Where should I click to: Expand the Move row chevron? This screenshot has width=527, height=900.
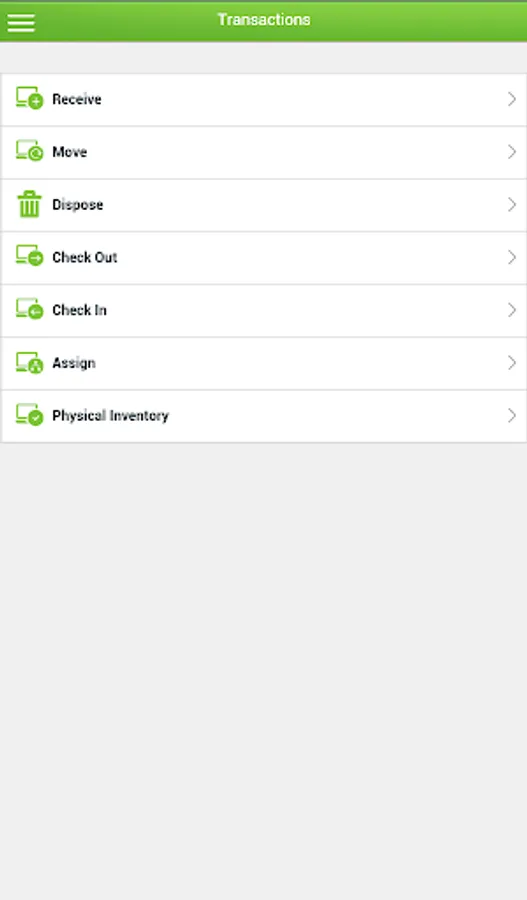pyautogui.click(x=512, y=152)
